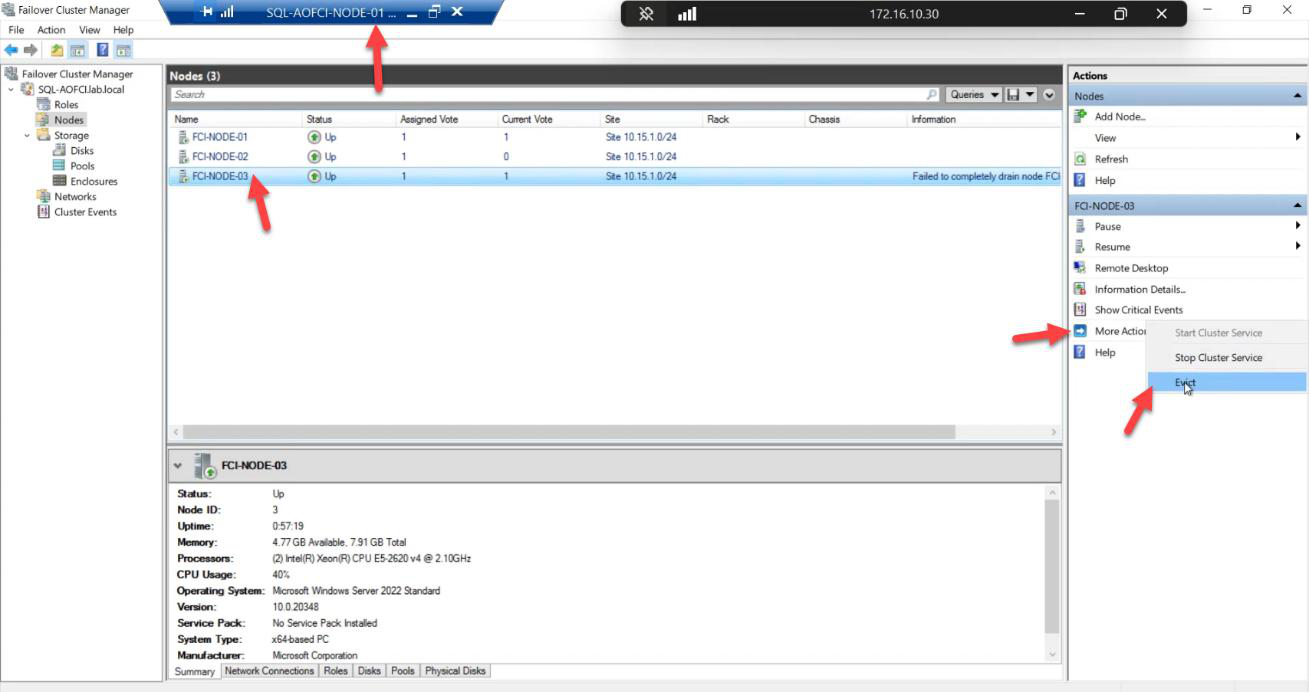Switch to the Network Connections tab
The height and width of the screenshot is (692, 1309).
269,671
